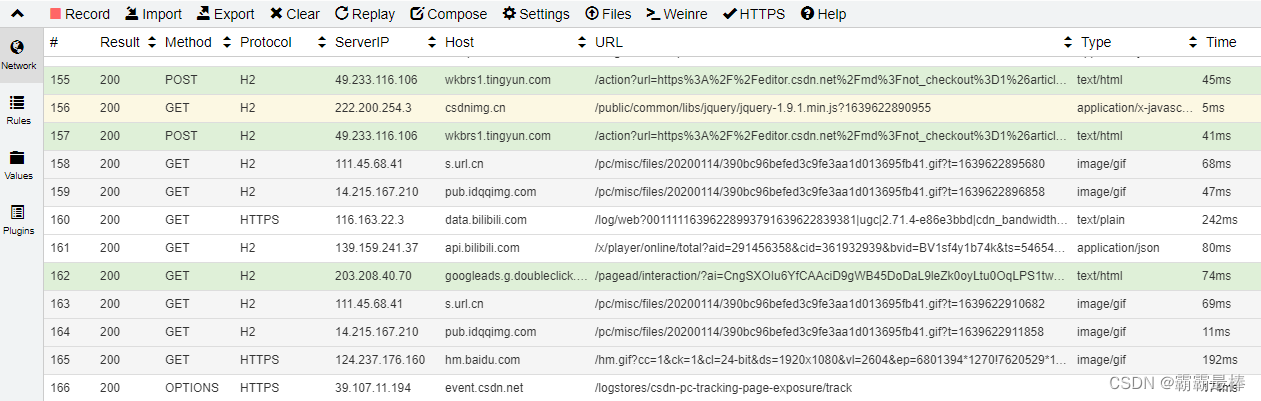The image size is (1261, 401).
Task: Click the Time column header
Action: (1221, 42)
